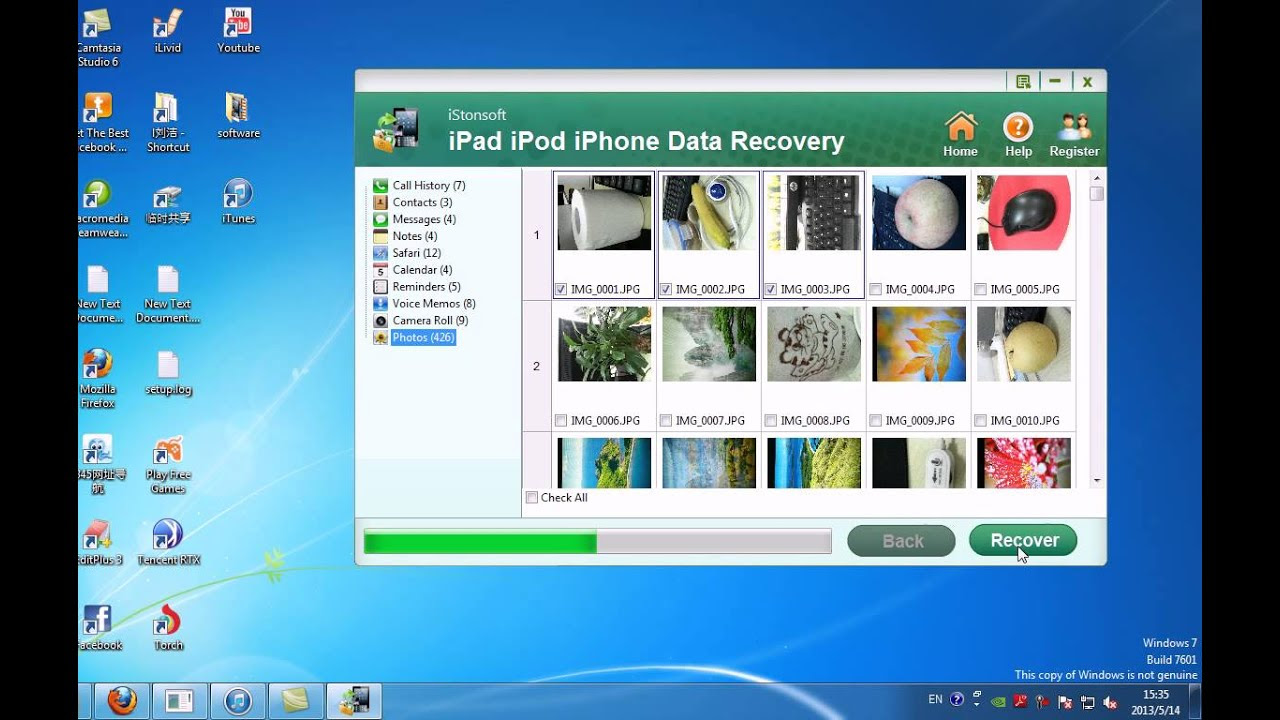Image resolution: width=1280 pixels, height=720 pixels.
Task: Select the Macromedia Dreamweaver desktop icon
Action: pos(101,208)
